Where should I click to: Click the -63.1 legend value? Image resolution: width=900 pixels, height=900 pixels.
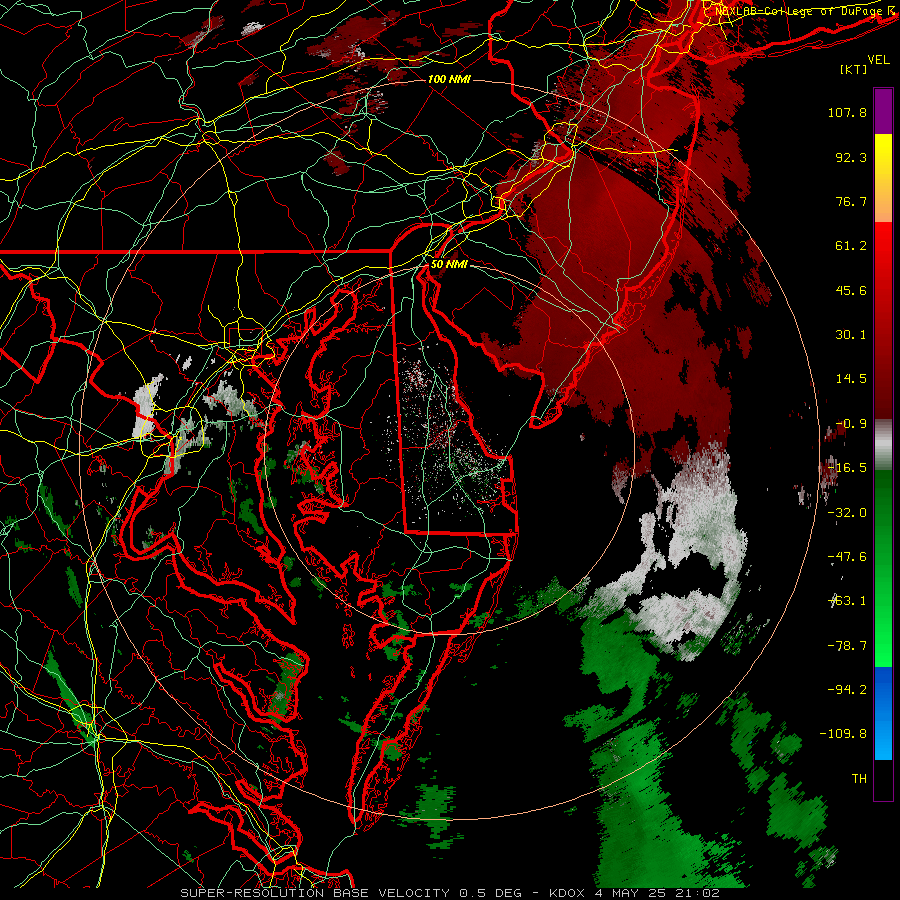[x=847, y=601]
